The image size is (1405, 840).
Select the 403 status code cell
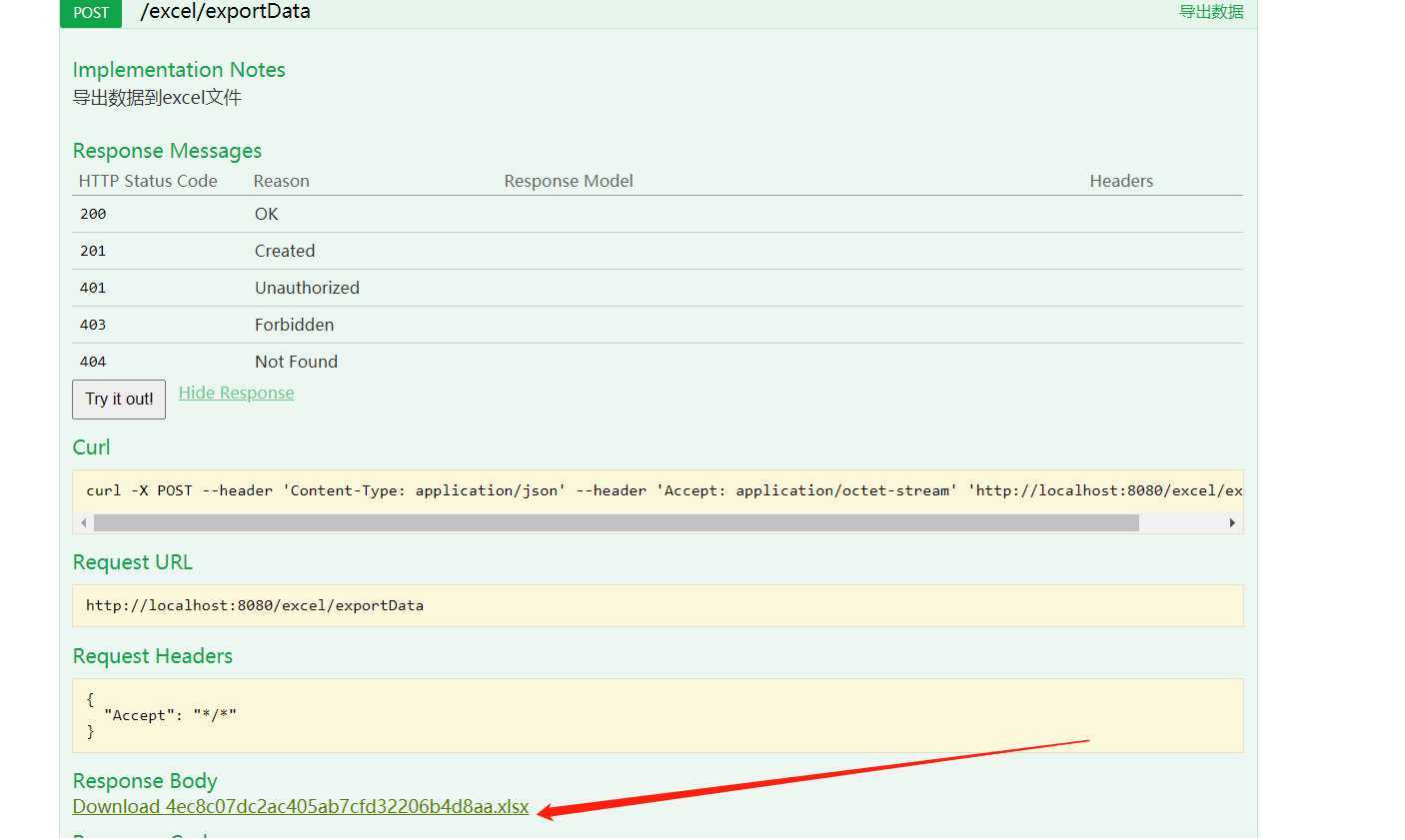(x=93, y=325)
